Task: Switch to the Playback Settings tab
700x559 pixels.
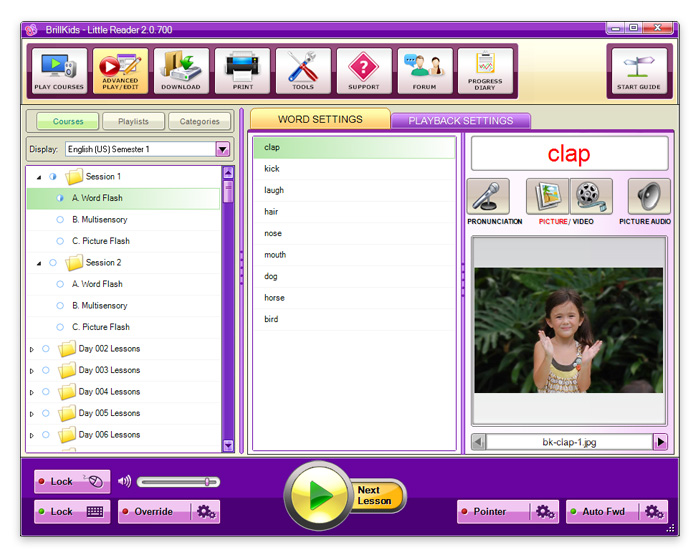Action: click(460, 121)
